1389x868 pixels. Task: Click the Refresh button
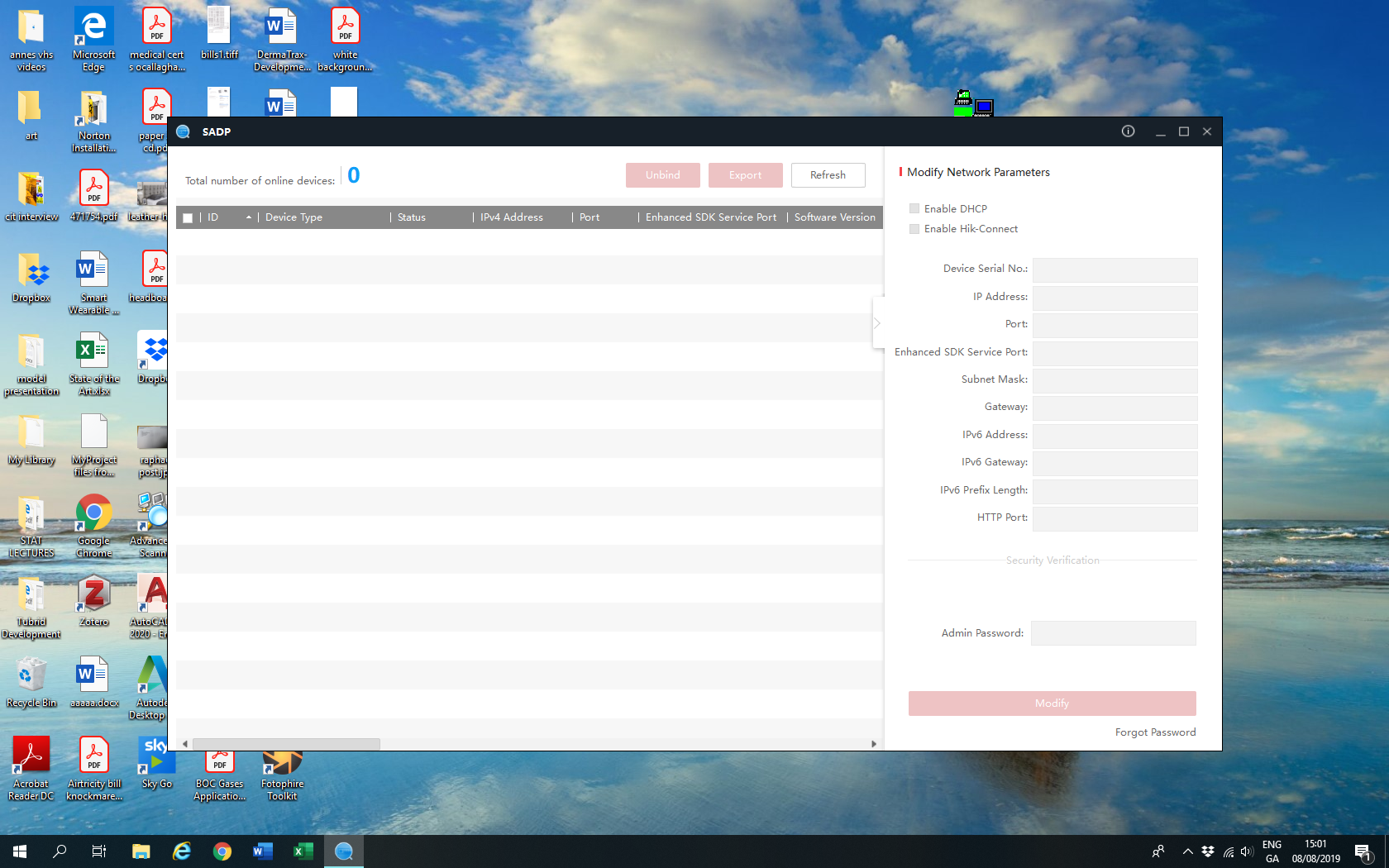[x=828, y=175]
